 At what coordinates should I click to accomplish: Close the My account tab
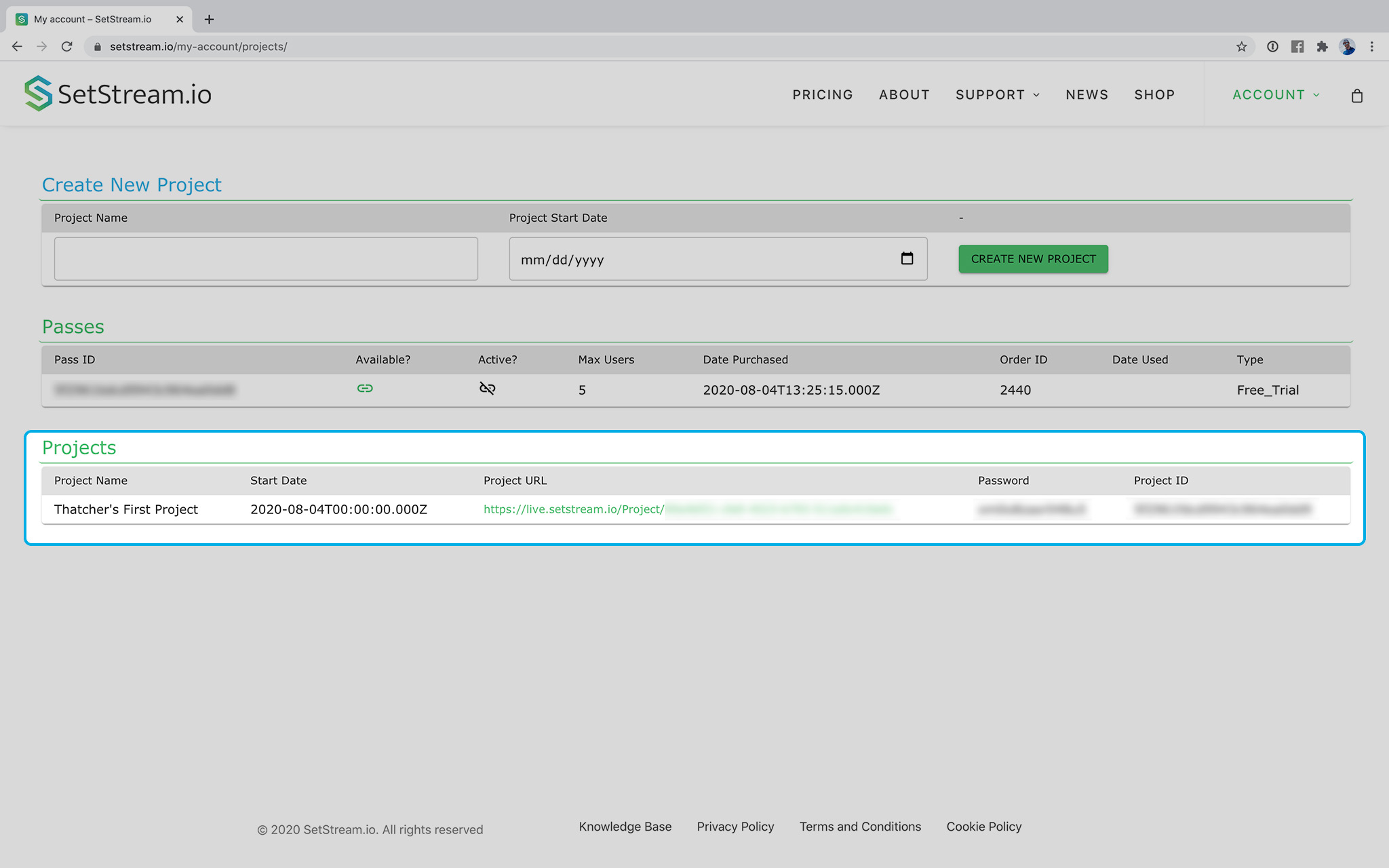(x=180, y=19)
